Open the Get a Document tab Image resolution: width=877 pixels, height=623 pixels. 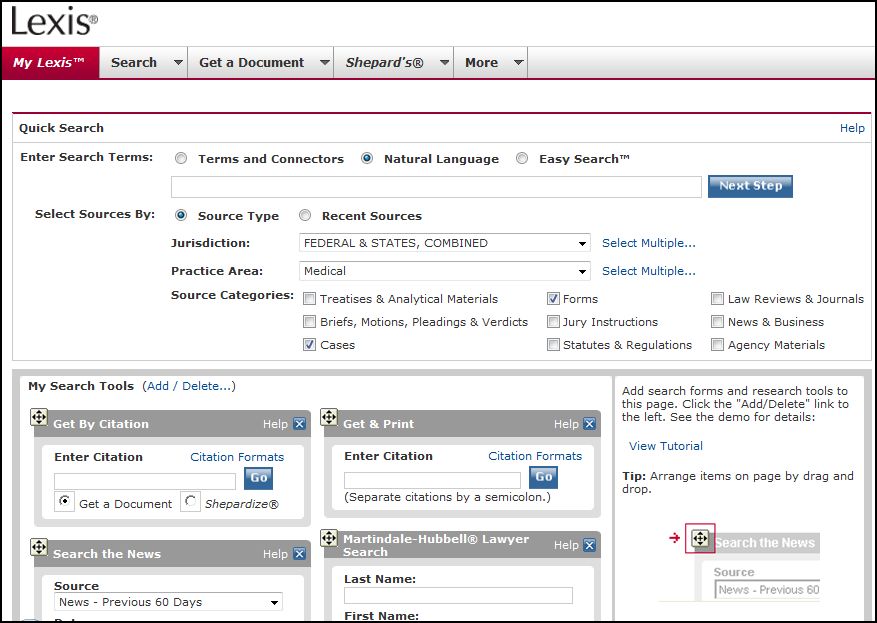click(x=251, y=62)
